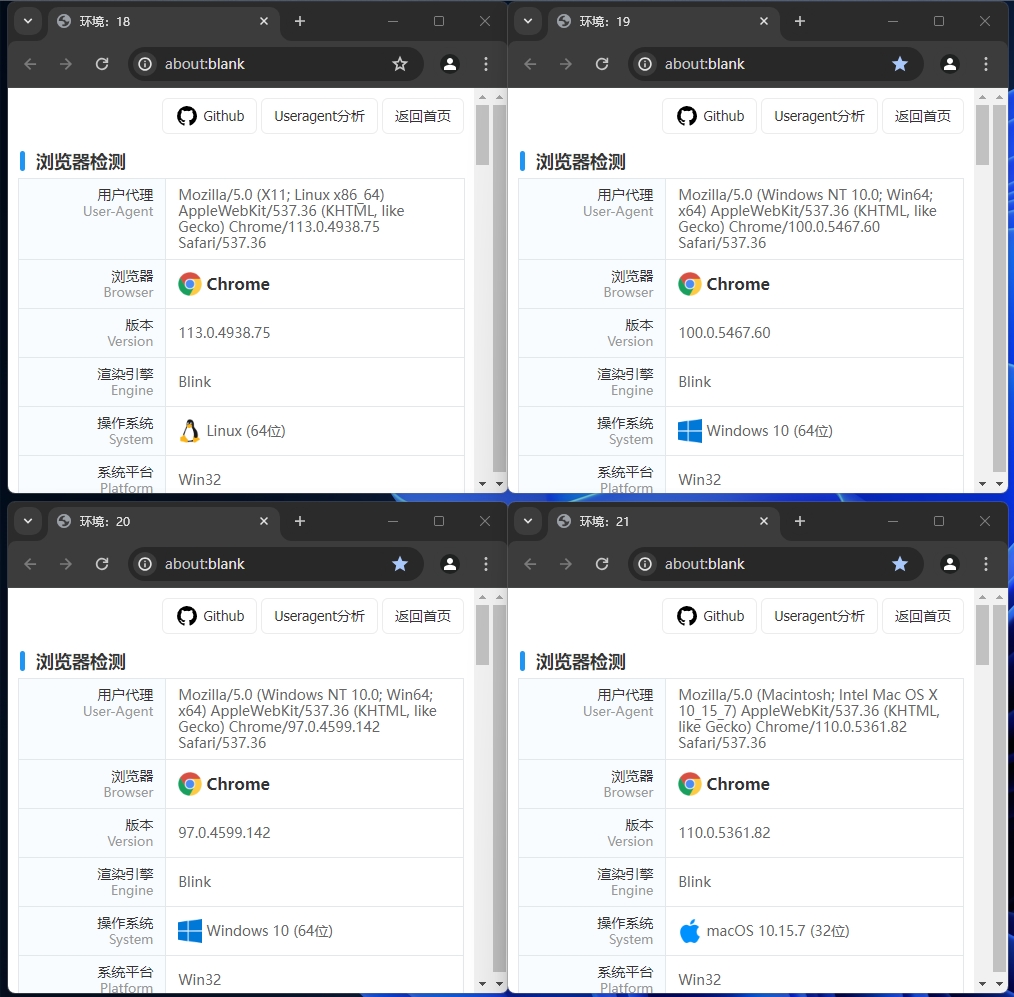Click the macOS apple icon in window 环境: 21
This screenshot has width=1014, height=997.
point(689,930)
